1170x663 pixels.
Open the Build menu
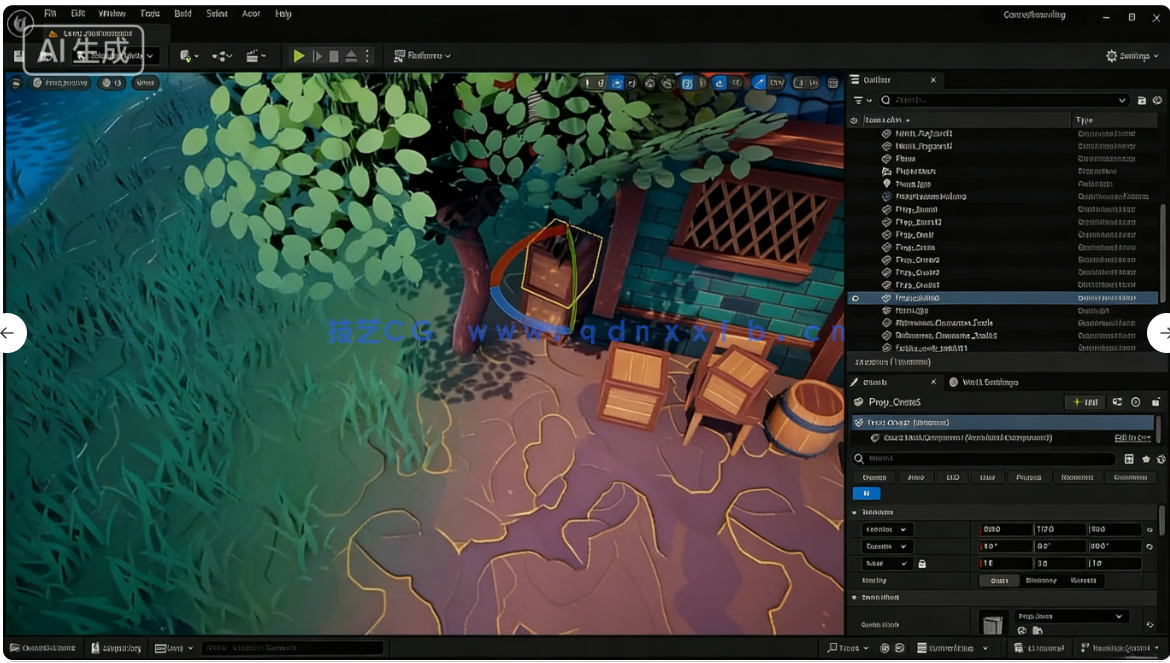183,13
